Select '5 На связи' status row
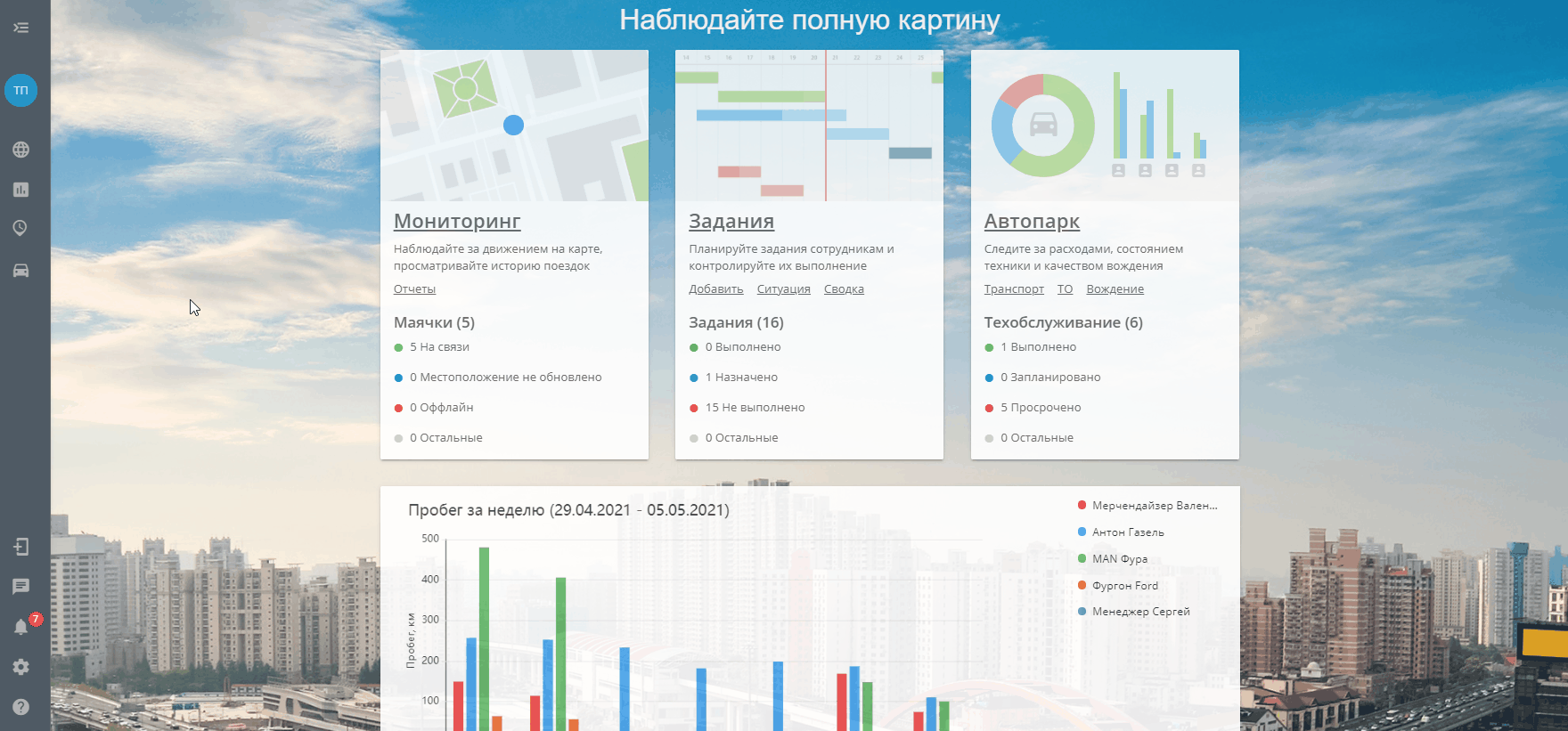 tap(431, 347)
